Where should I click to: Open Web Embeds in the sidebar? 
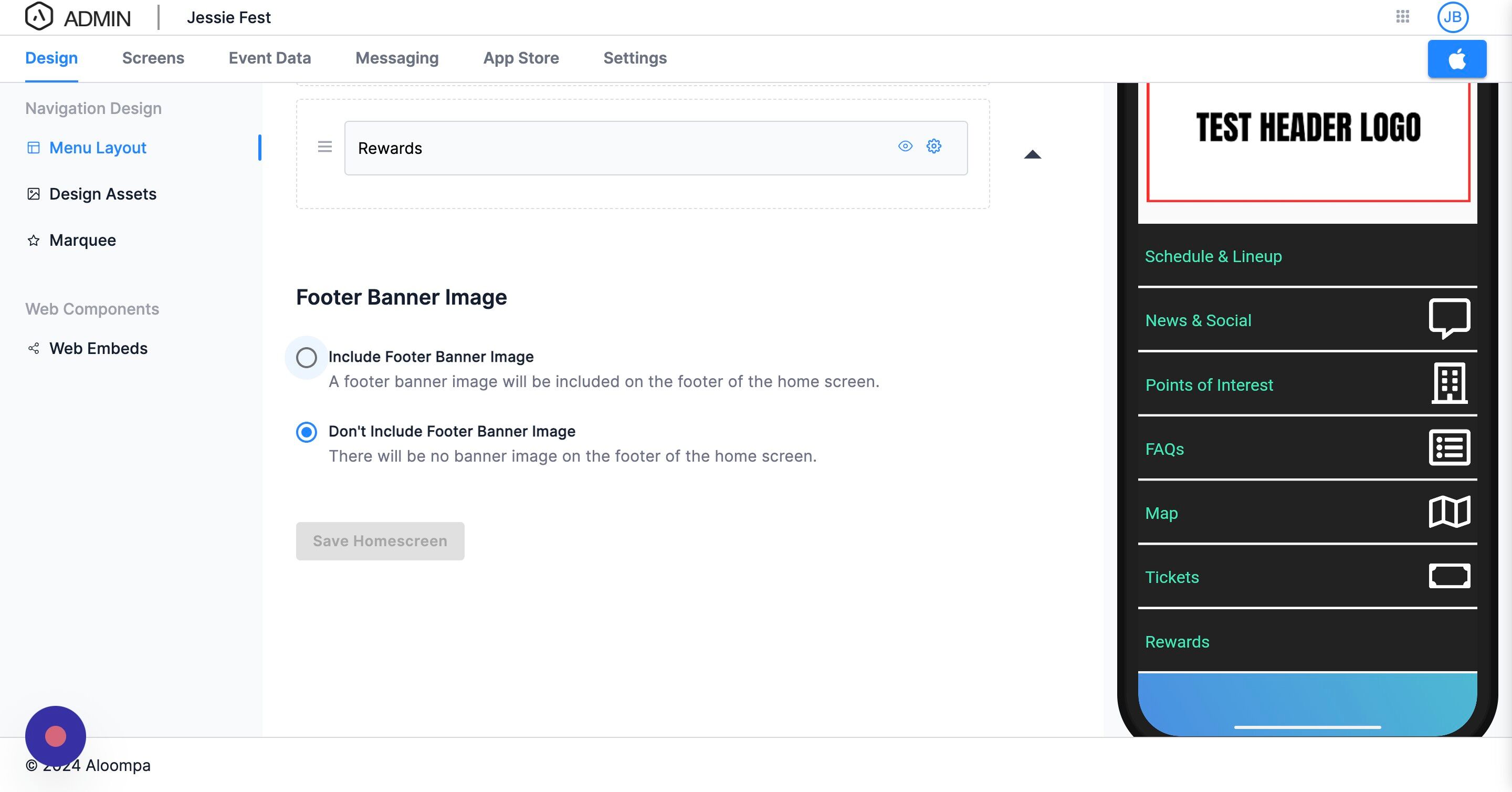[98, 348]
